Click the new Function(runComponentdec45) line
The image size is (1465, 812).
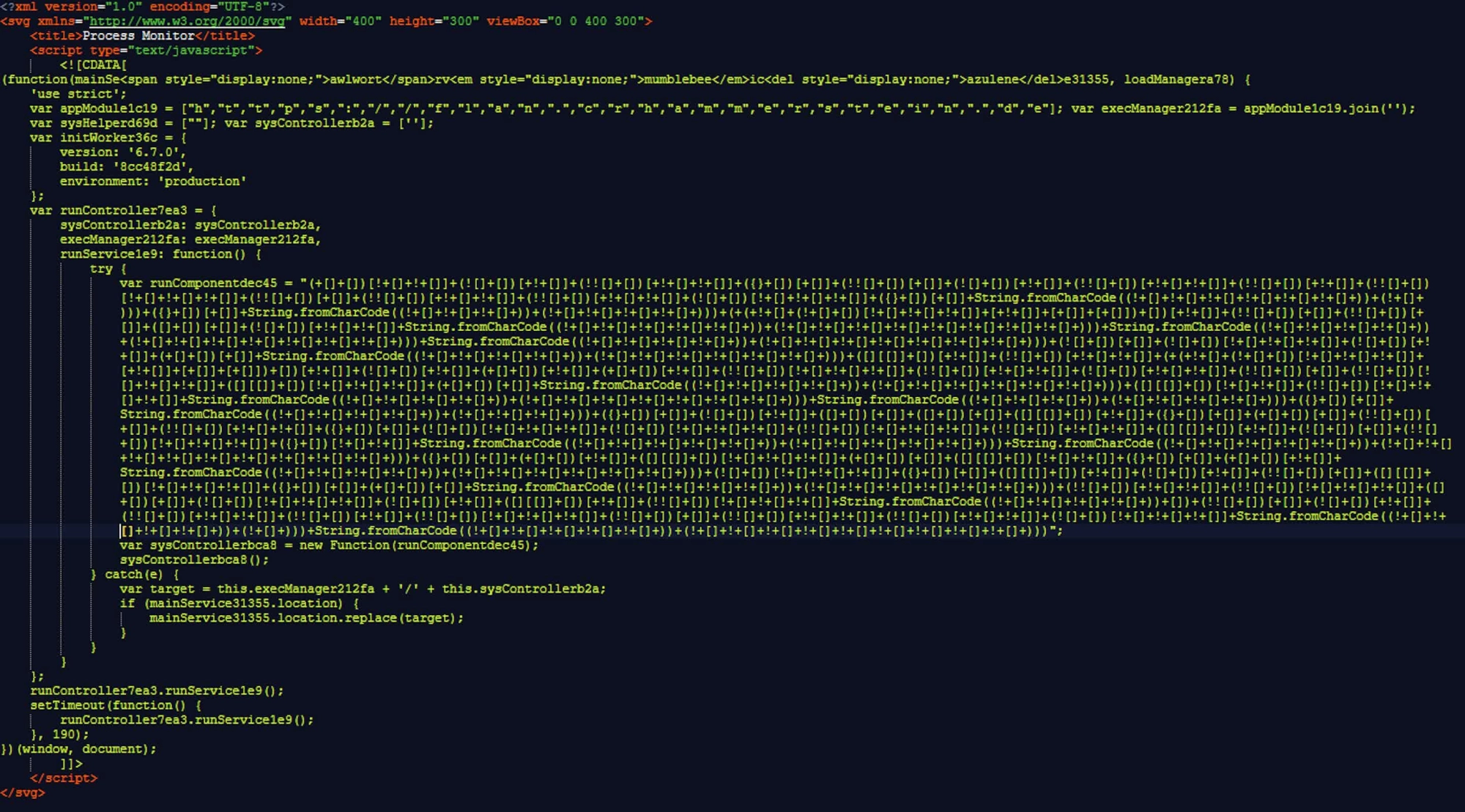pos(329,545)
